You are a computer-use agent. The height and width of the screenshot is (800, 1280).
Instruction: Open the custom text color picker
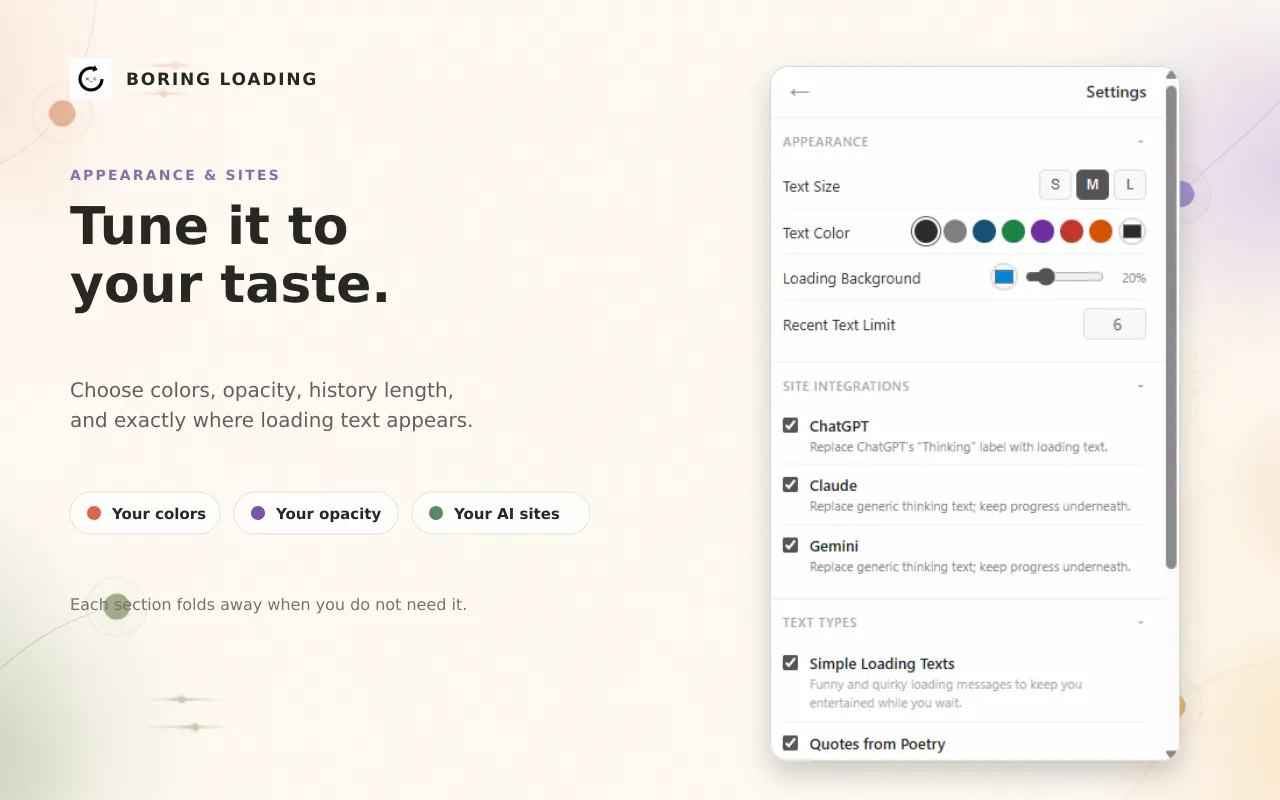pyautogui.click(x=1132, y=232)
